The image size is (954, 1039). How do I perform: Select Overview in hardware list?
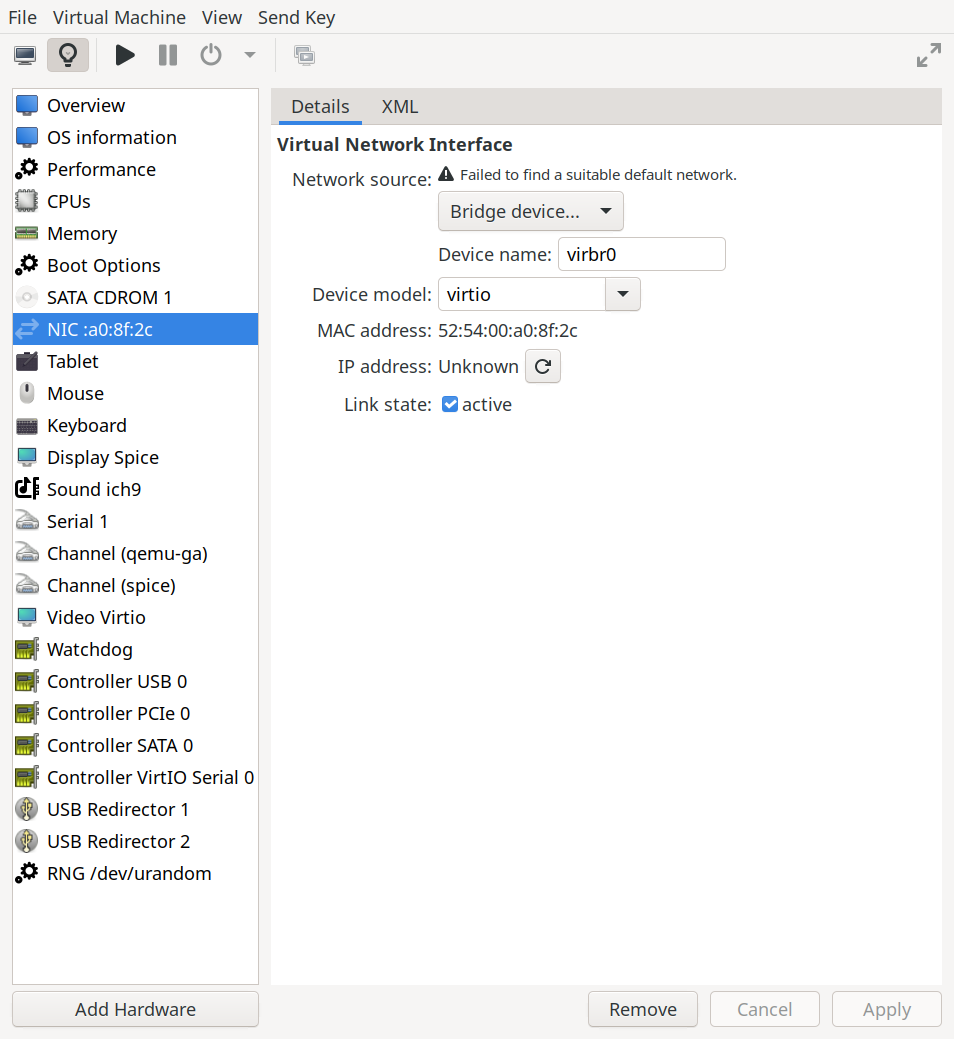[135, 105]
